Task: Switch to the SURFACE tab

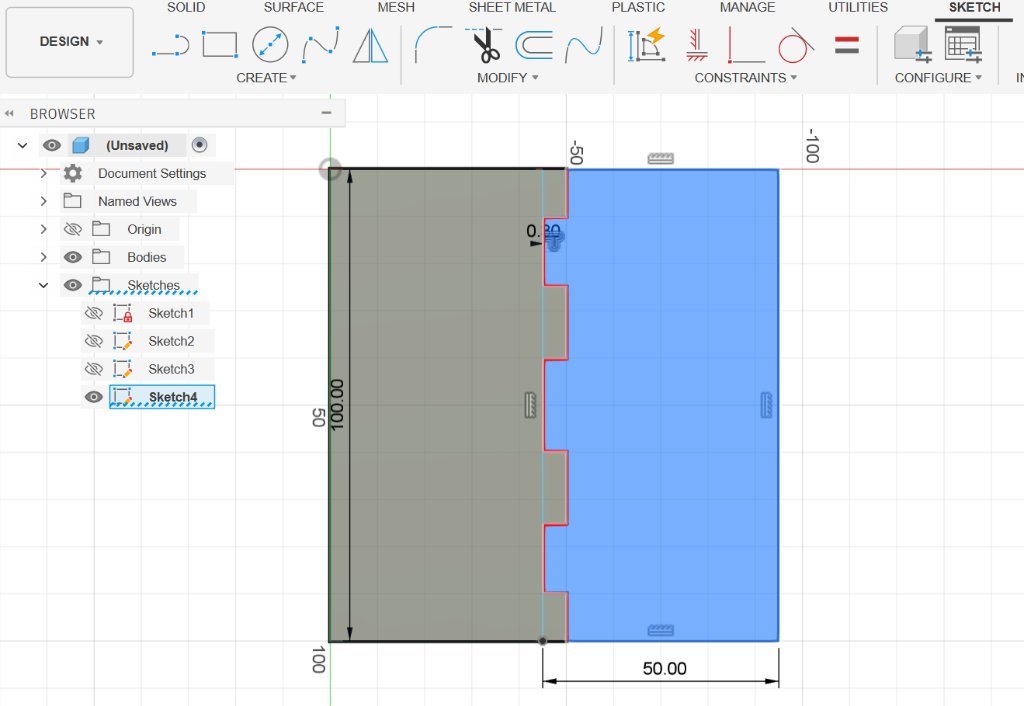Action: [294, 7]
